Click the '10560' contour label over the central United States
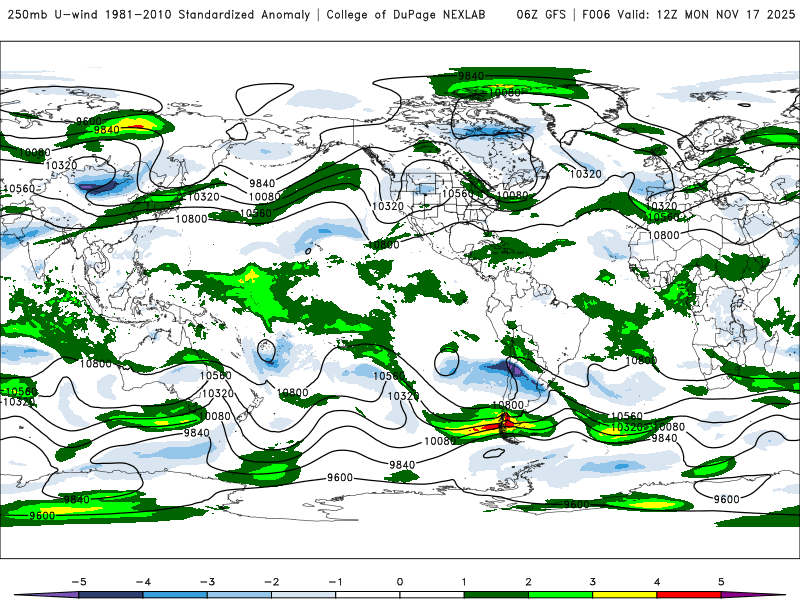 coord(458,193)
